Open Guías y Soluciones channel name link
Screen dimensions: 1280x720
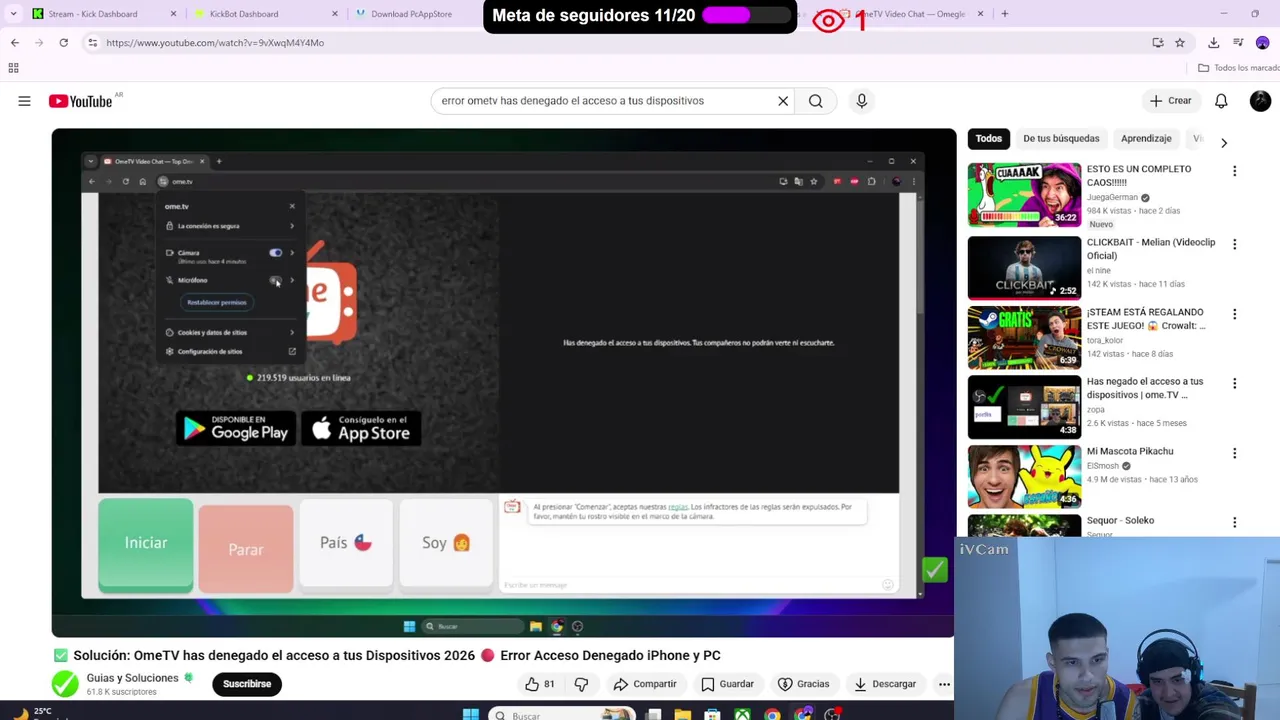(132, 678)
